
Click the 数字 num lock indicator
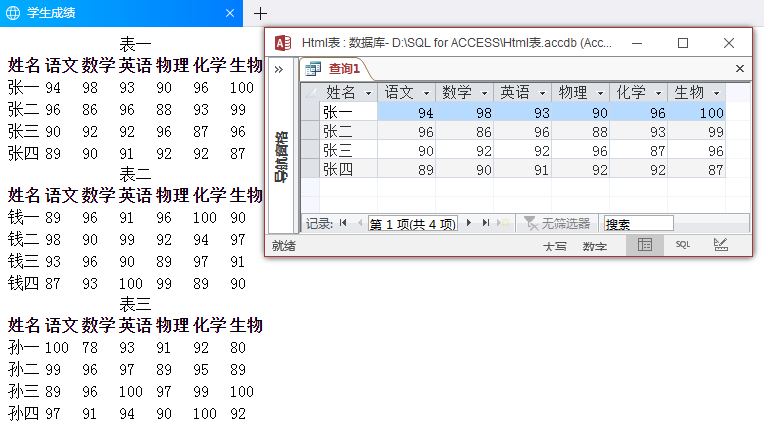(x=594, y=247)
